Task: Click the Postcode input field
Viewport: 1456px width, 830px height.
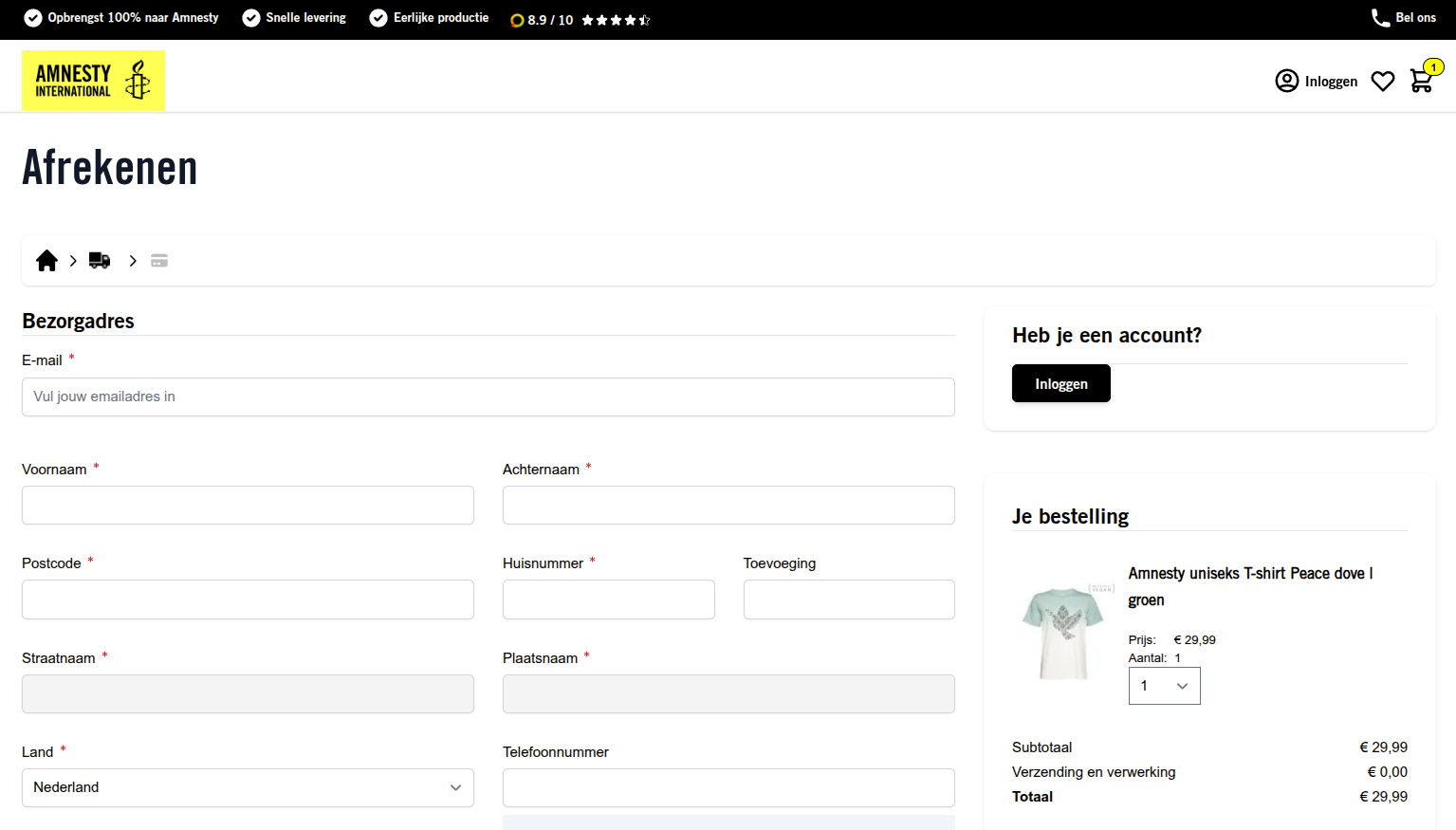Action: coord(248,599)
